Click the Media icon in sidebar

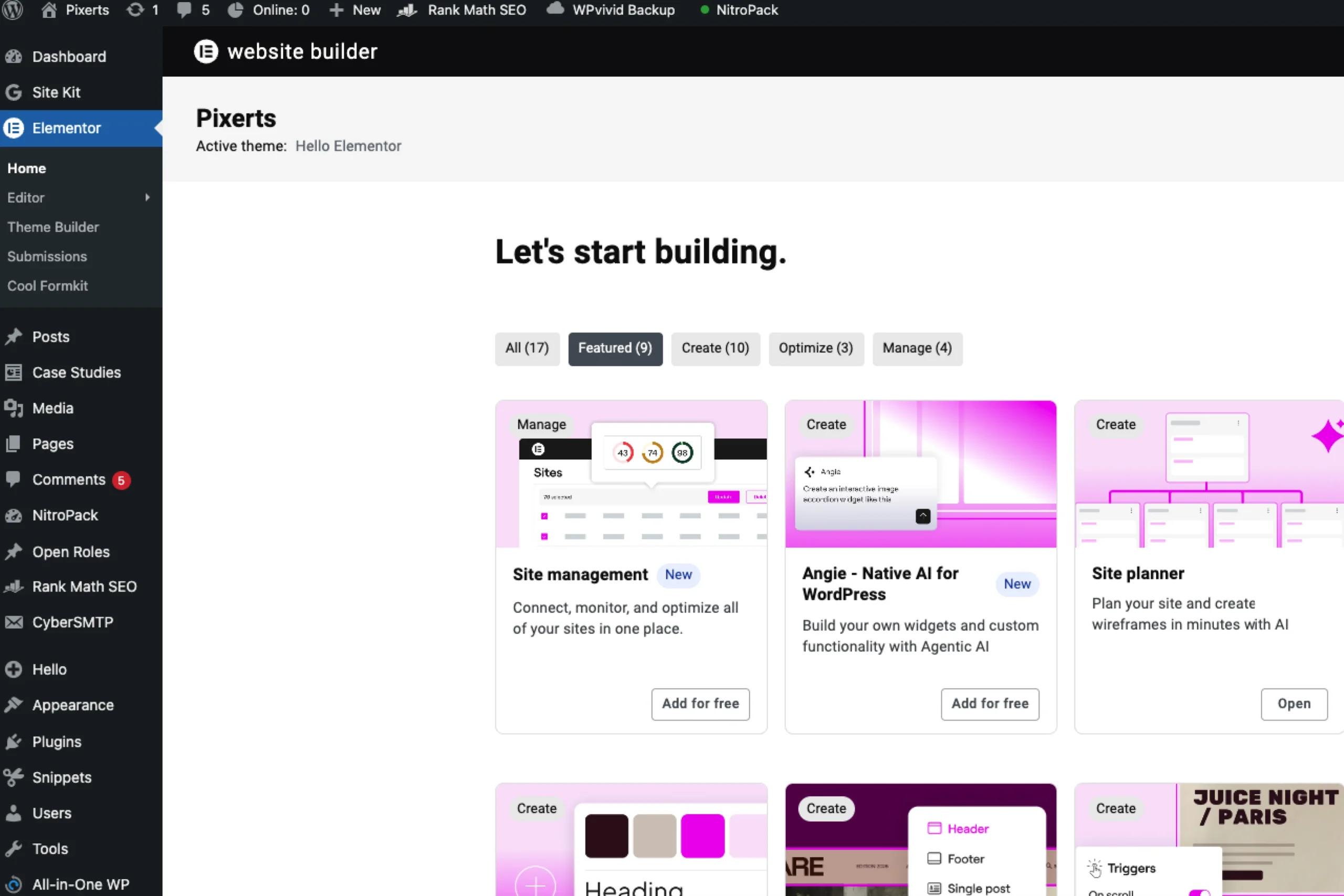click(14, 408)
